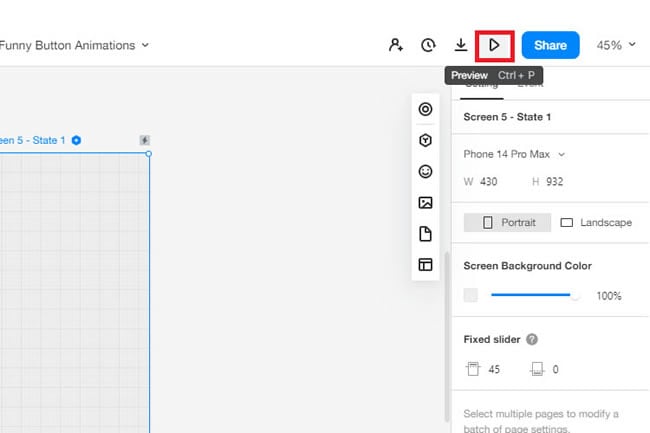Expand the 45% zoom dropdown
The height and width of the screenshot is (433, 650).
coord(616,45)
